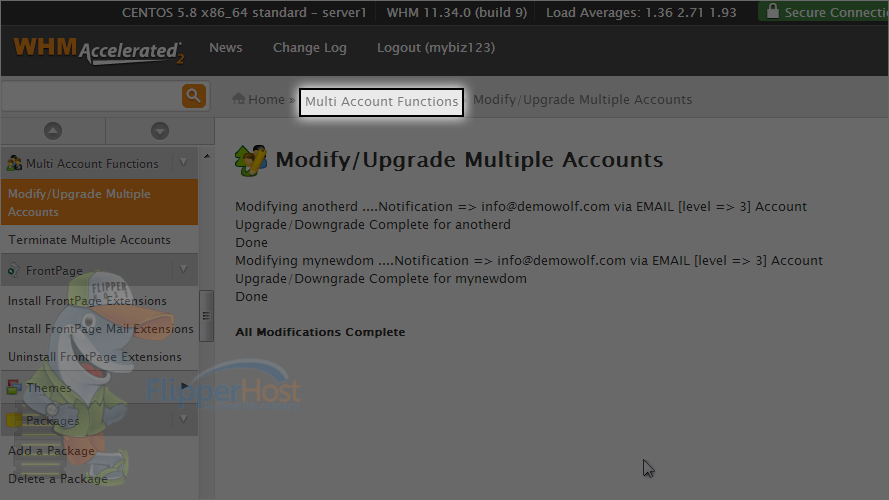
Task: Click the FrontPage sidebar header
Action: [100, 270]
